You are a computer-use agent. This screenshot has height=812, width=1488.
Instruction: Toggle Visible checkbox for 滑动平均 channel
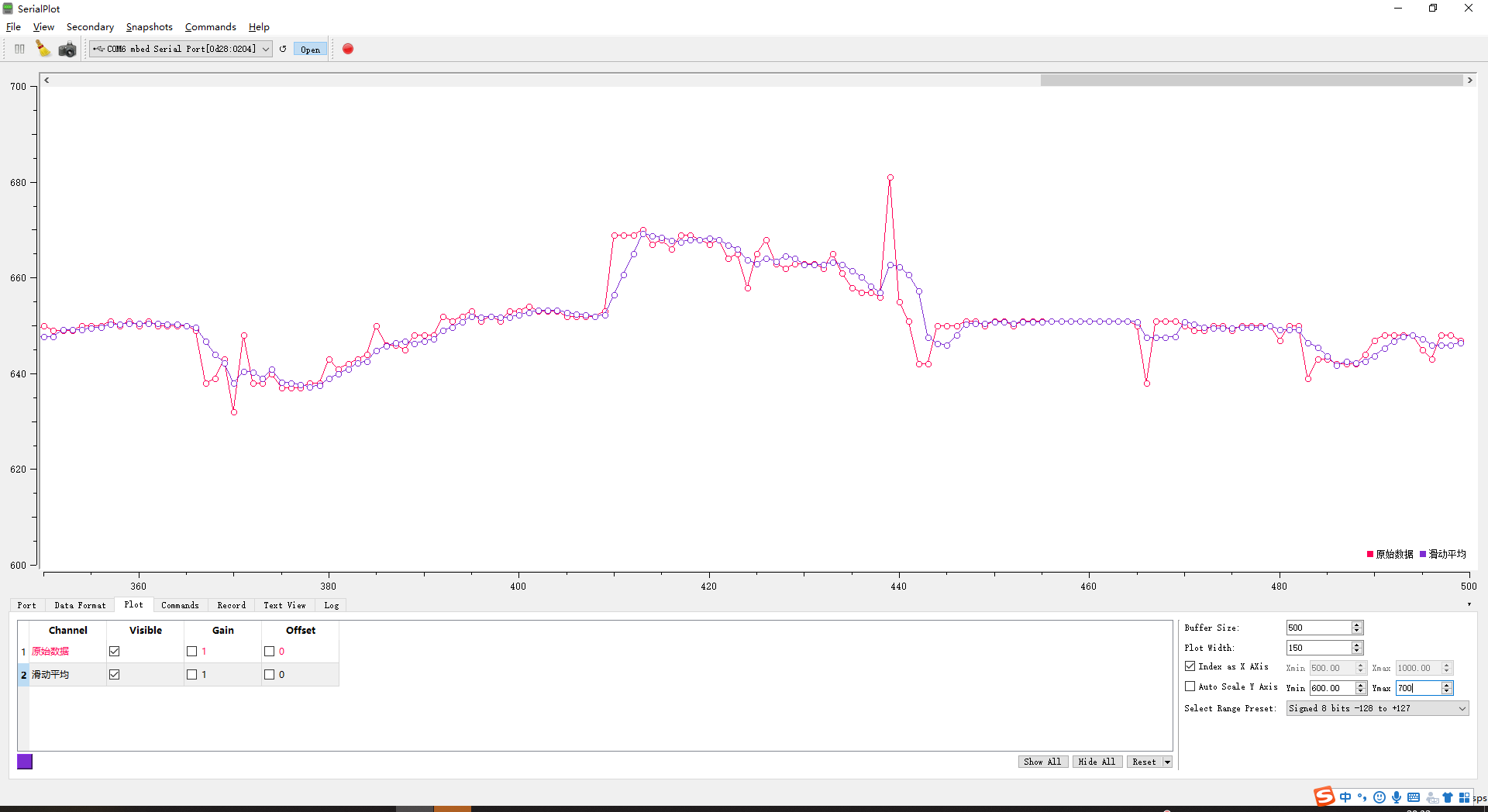point(115,675)
